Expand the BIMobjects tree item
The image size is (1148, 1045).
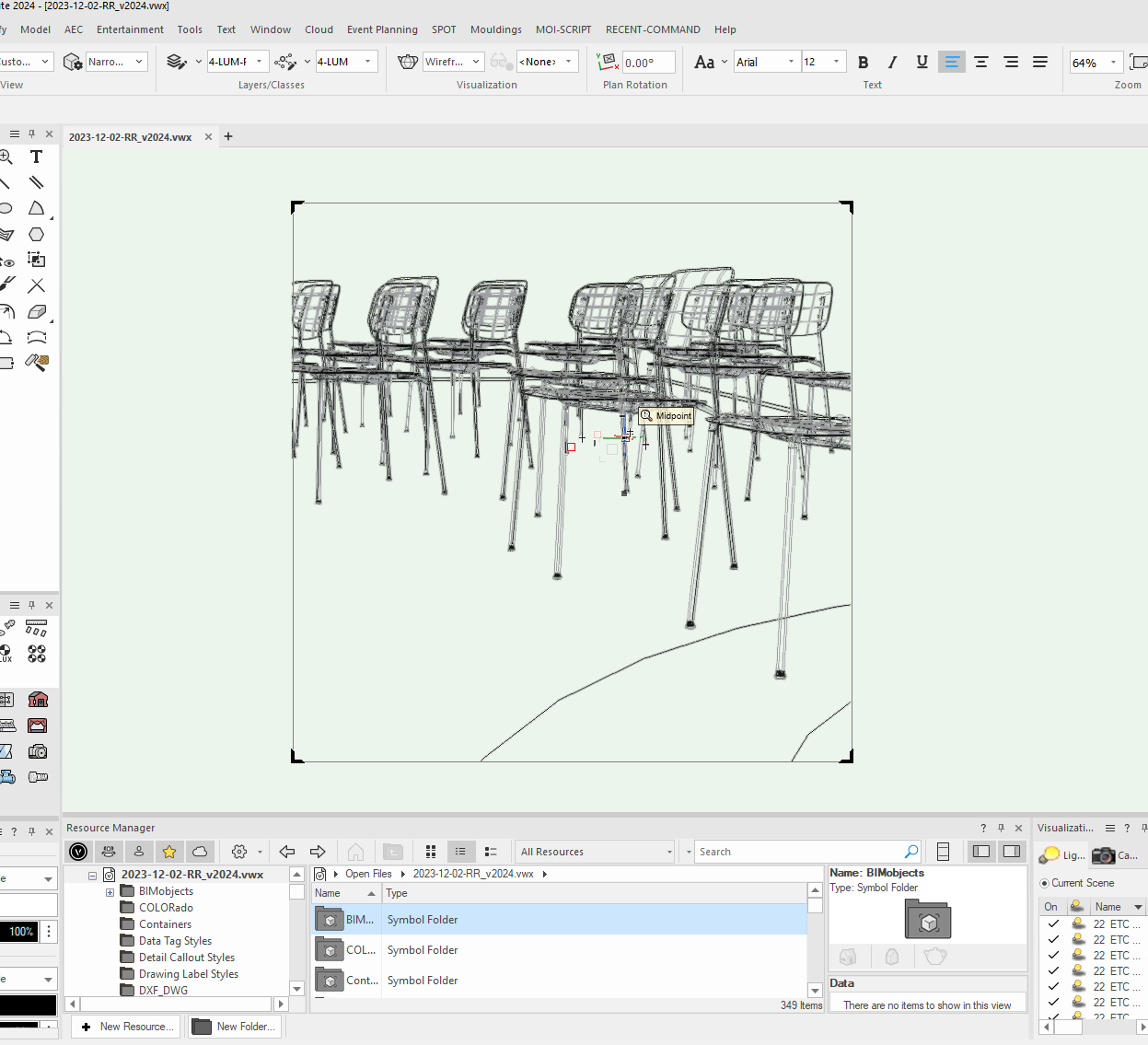tap(110, 891)
